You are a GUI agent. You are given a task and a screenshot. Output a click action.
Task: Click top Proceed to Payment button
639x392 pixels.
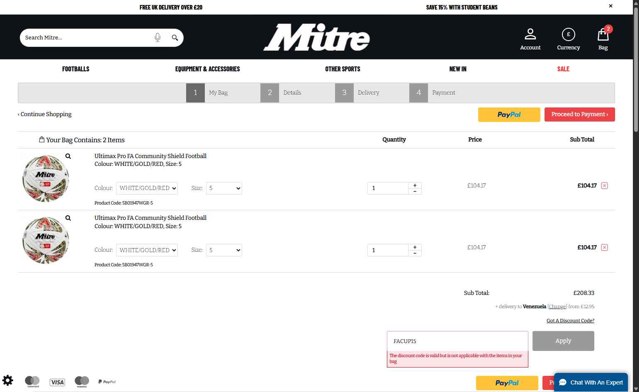(580, 115)
